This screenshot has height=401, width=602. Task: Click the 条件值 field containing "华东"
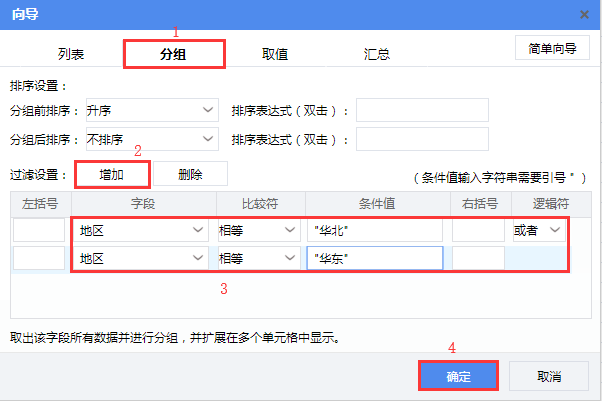375,258
